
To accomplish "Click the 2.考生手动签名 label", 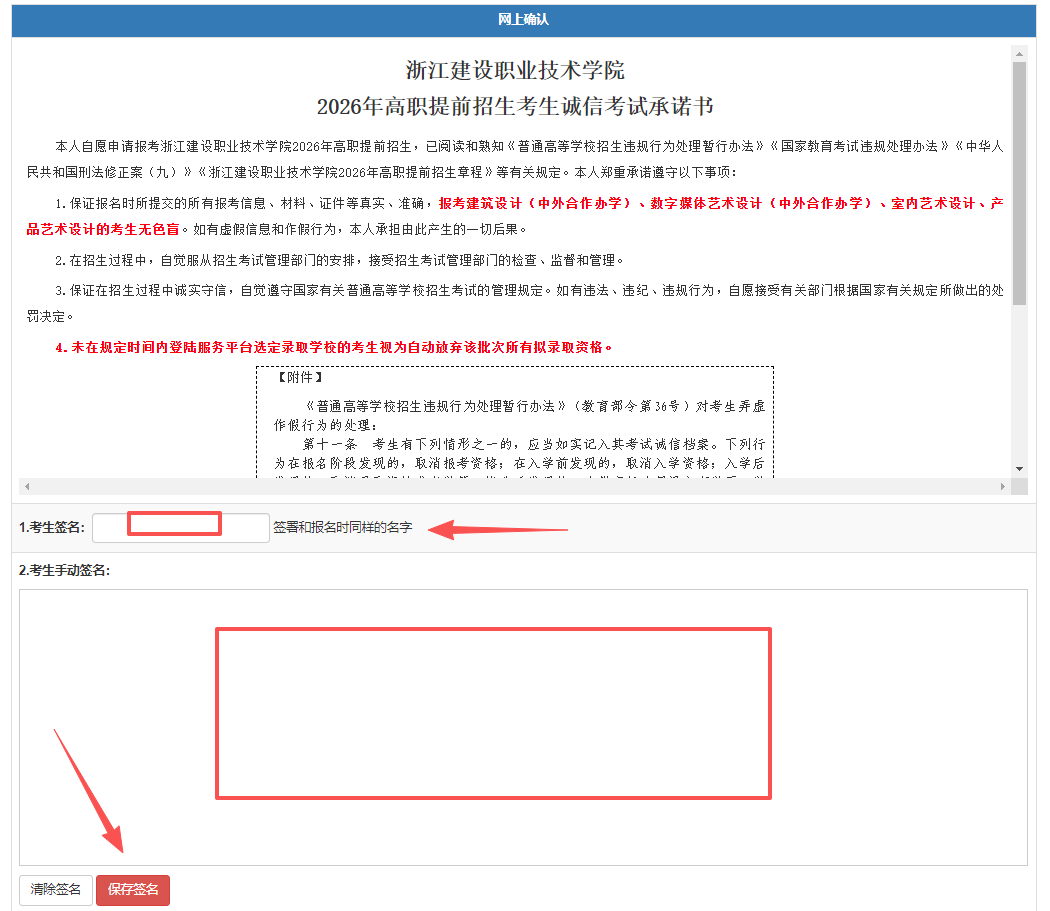I will [x=64, y=570].
